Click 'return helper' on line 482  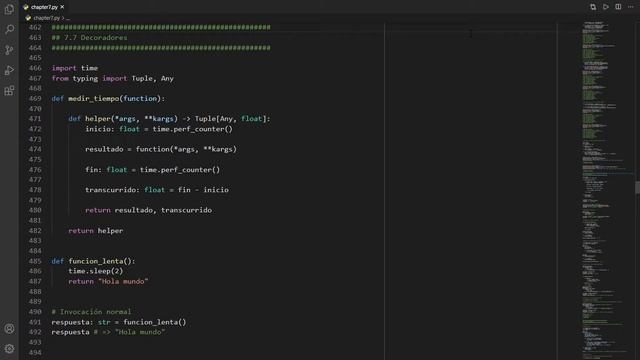96,231
